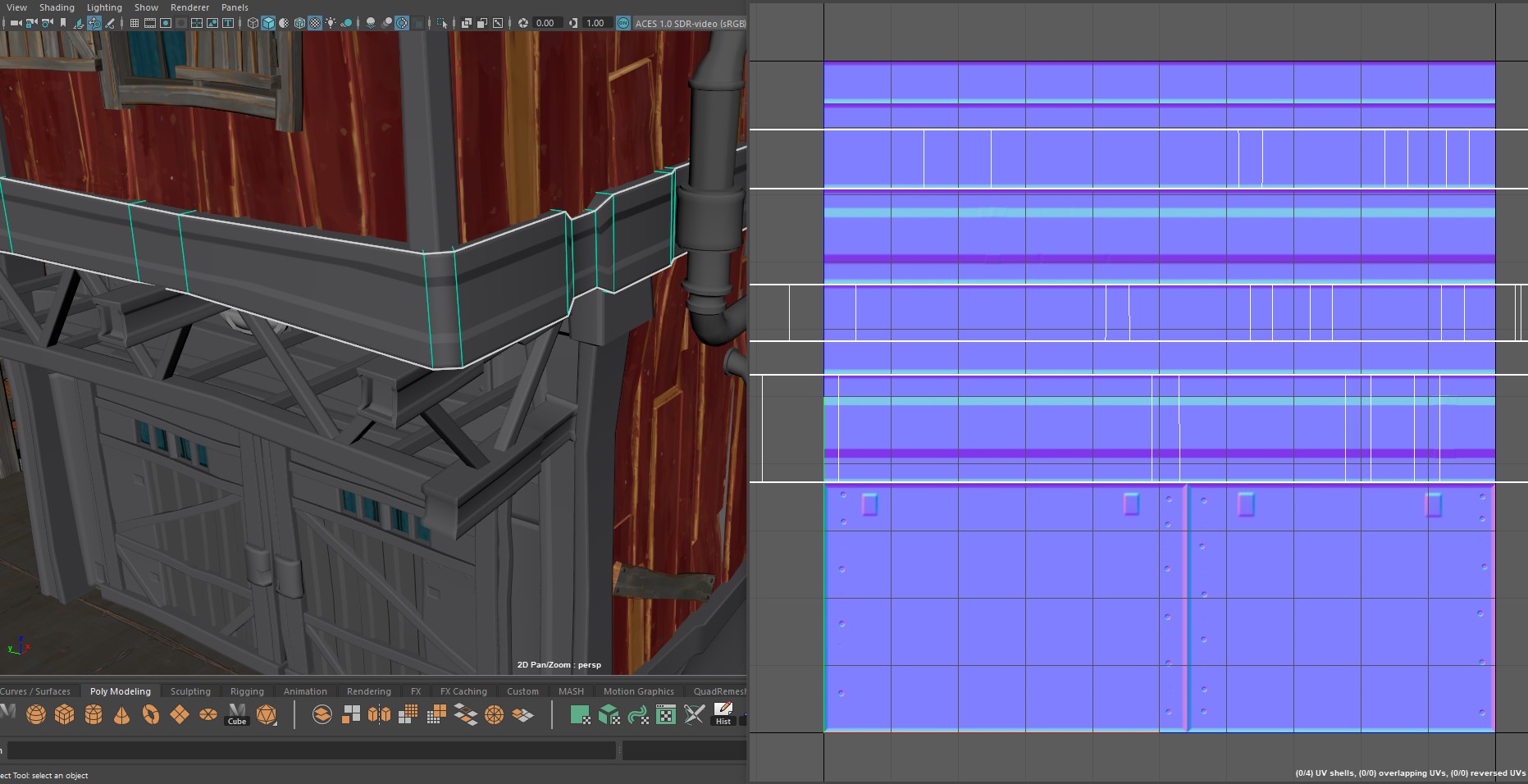Open the Shading viewport menu
This screenshot has height=784, width=1528.
coord(57,7)
